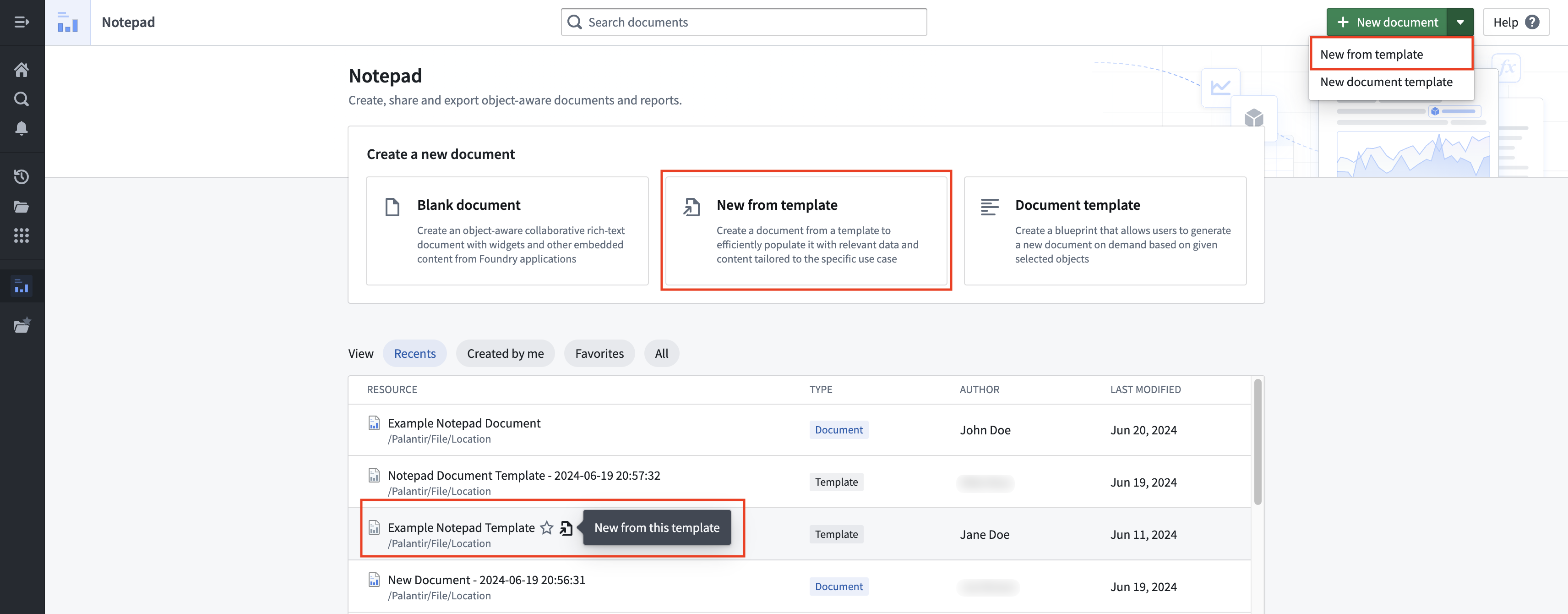Click file icon of Example Notepad Template
The image size is (1568, 614).
pyautogui.click(x=374, y=527)
